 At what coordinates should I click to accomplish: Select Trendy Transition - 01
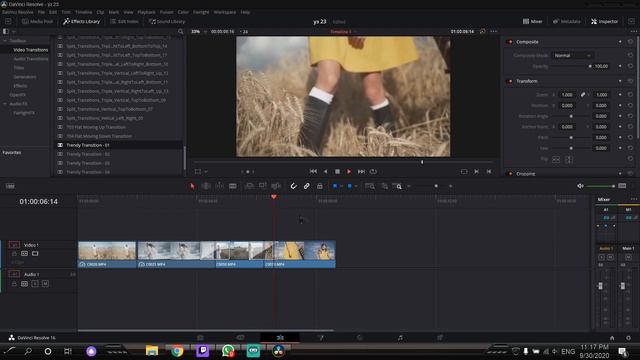88,145
